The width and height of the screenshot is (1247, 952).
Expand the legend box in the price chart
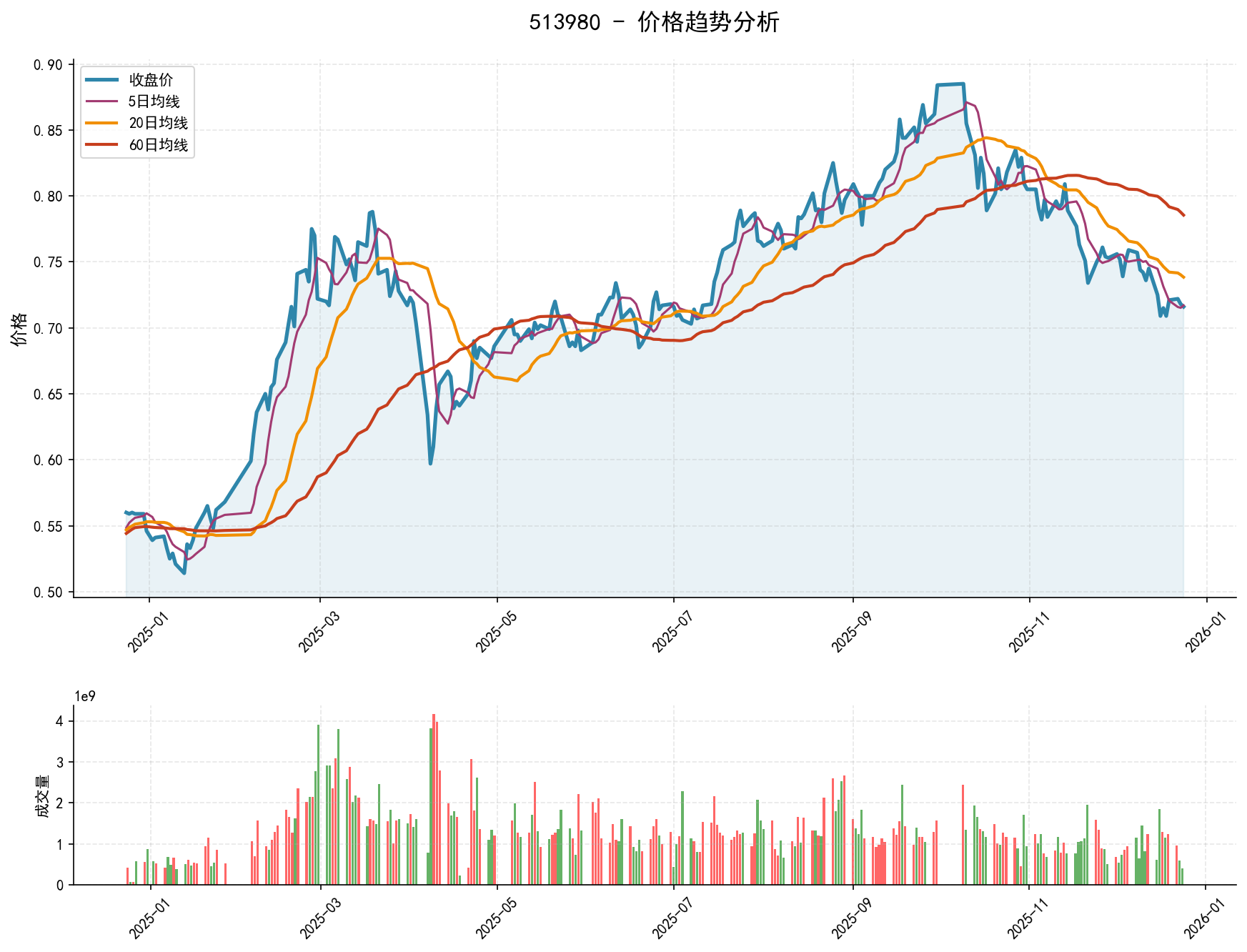pyautogui.click(x=137, y=114)
